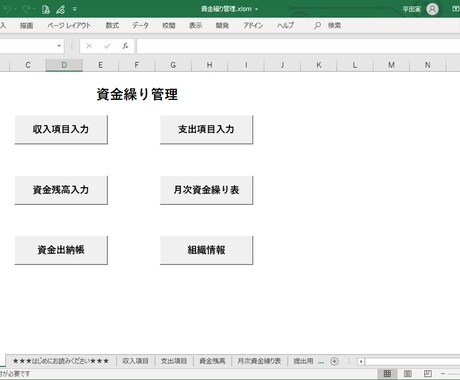Click the Undo arrow in quick access toolbar
Viewport: 460px width, 380px height.
click(x=7, y=9)
